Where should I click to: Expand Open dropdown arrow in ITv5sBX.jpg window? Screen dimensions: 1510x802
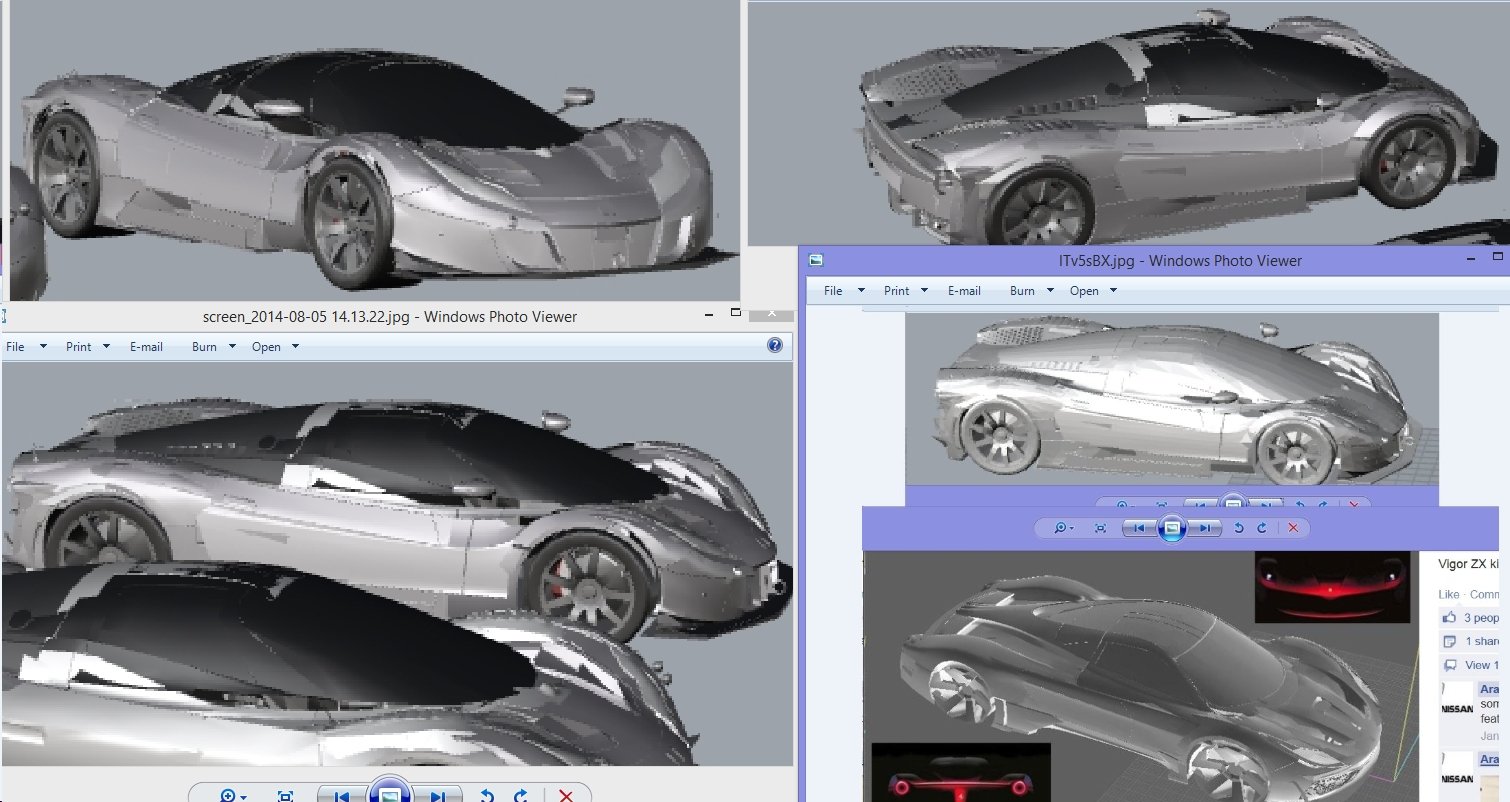[x=1113, y=292]
